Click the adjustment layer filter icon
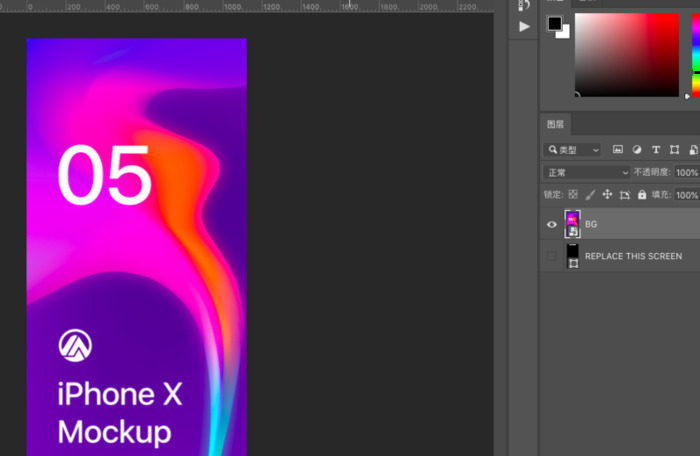The height and width of the screenshot is (456, 700). [637, 150]
